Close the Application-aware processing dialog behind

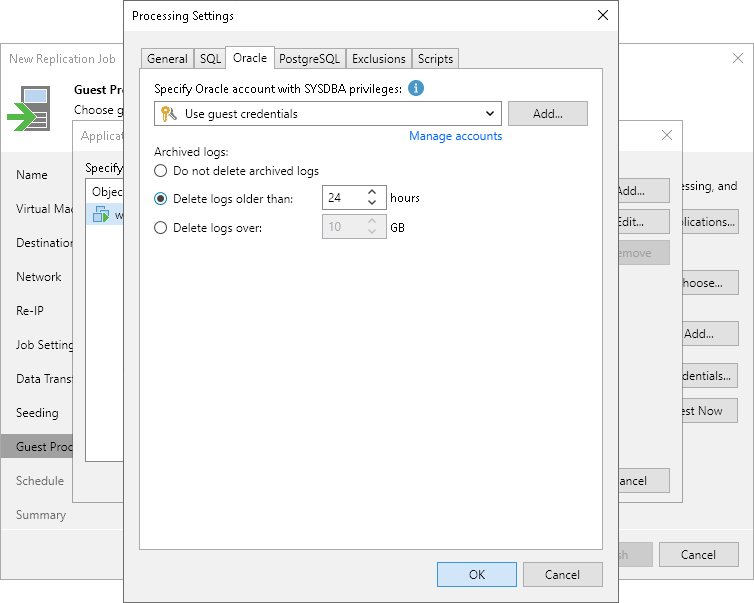tap(666, 135)
